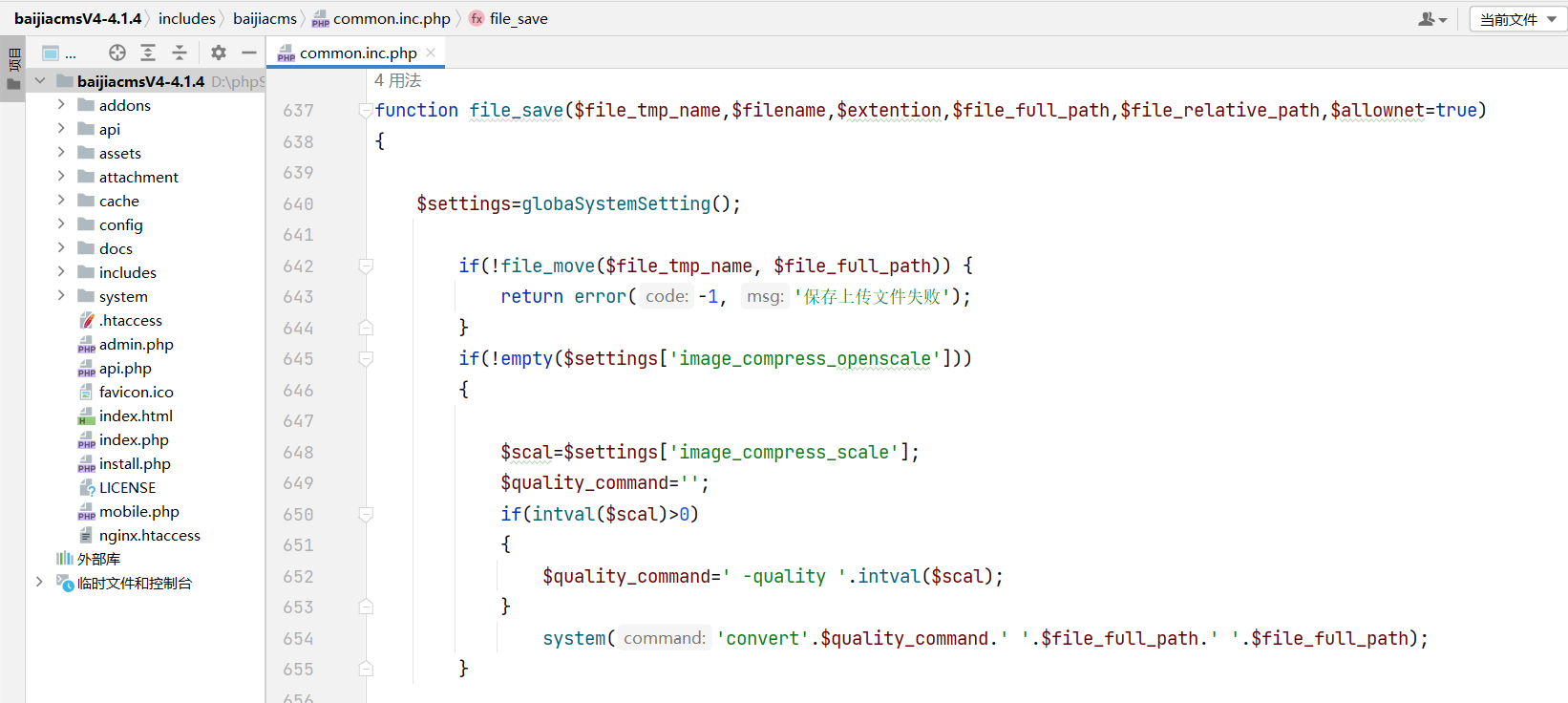Click the baijiacms breadcrumb

coord(265,18)
